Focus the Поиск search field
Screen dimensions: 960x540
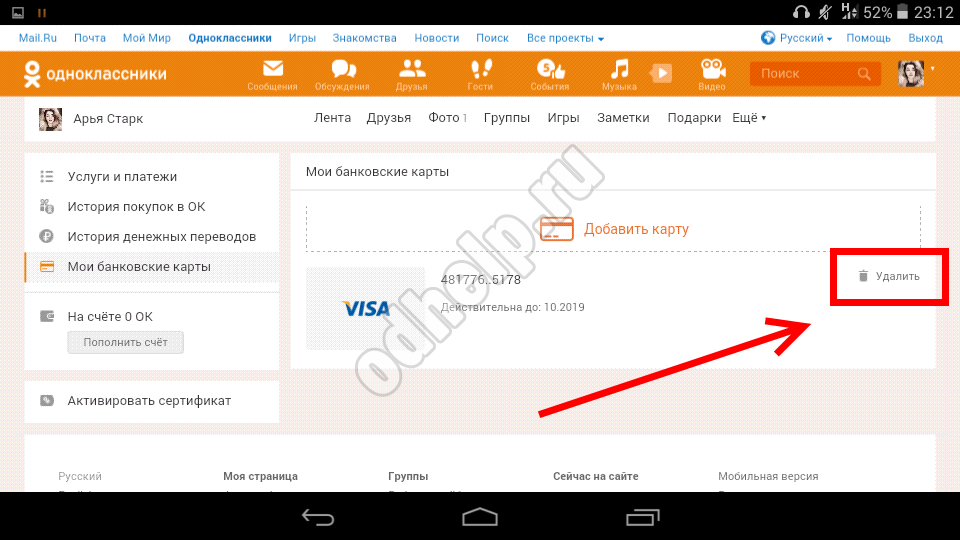815,74
